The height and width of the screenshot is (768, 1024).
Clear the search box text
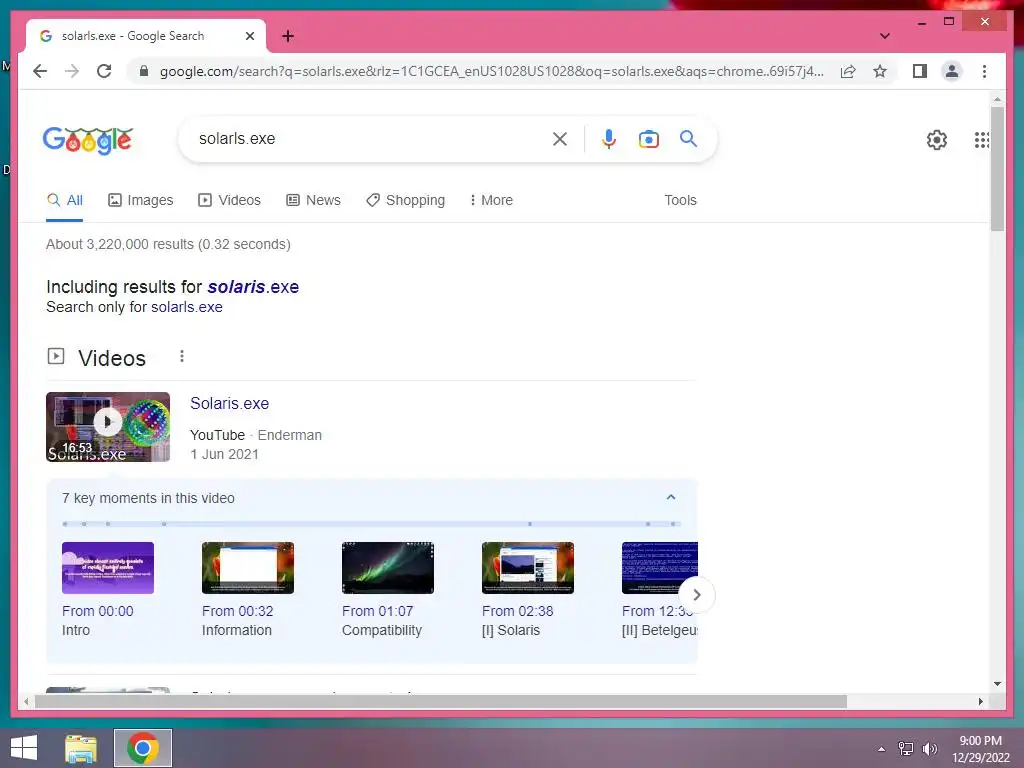tap(560, 138)
